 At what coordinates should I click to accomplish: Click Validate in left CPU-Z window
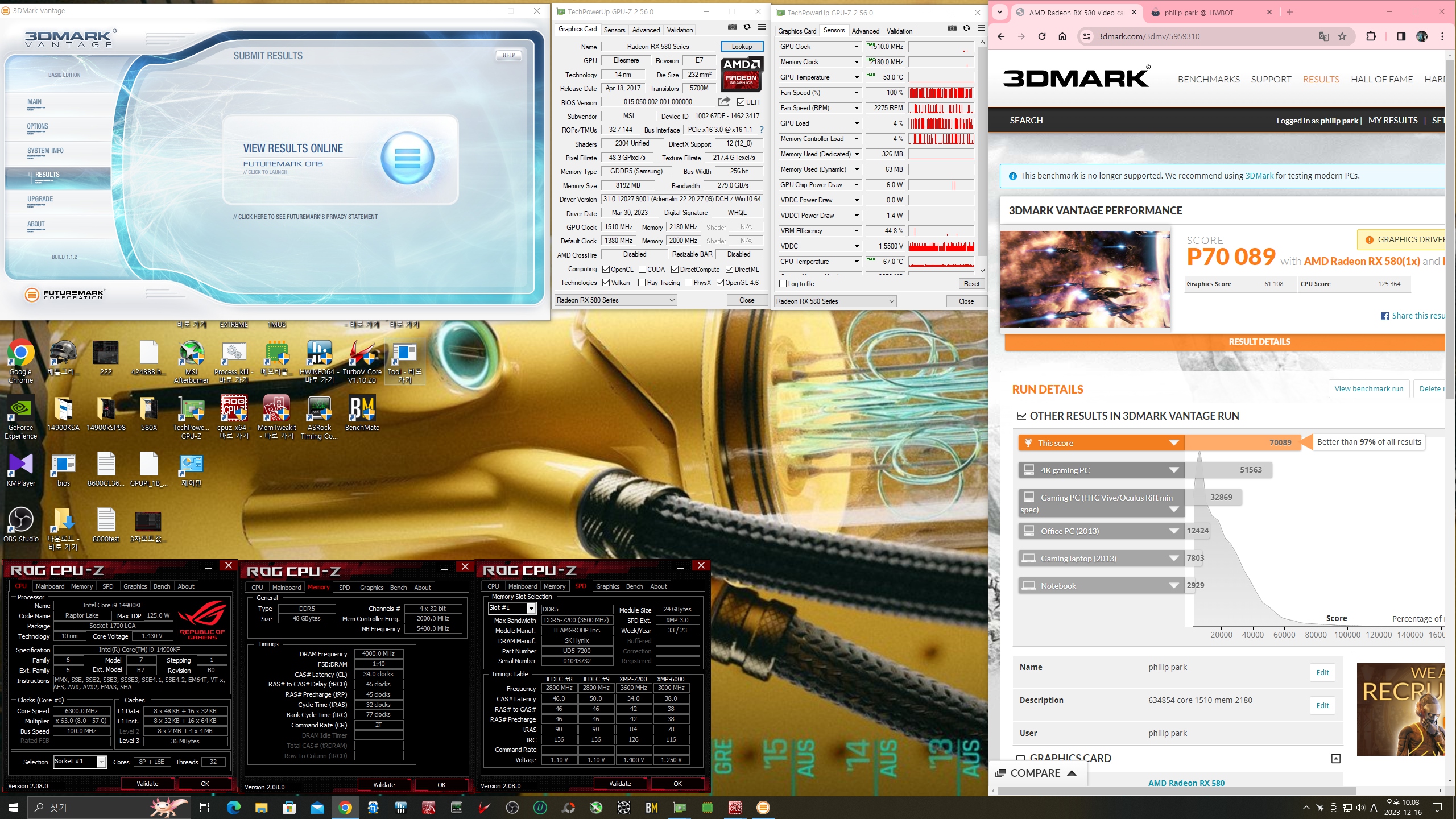[x=147, y=784]
